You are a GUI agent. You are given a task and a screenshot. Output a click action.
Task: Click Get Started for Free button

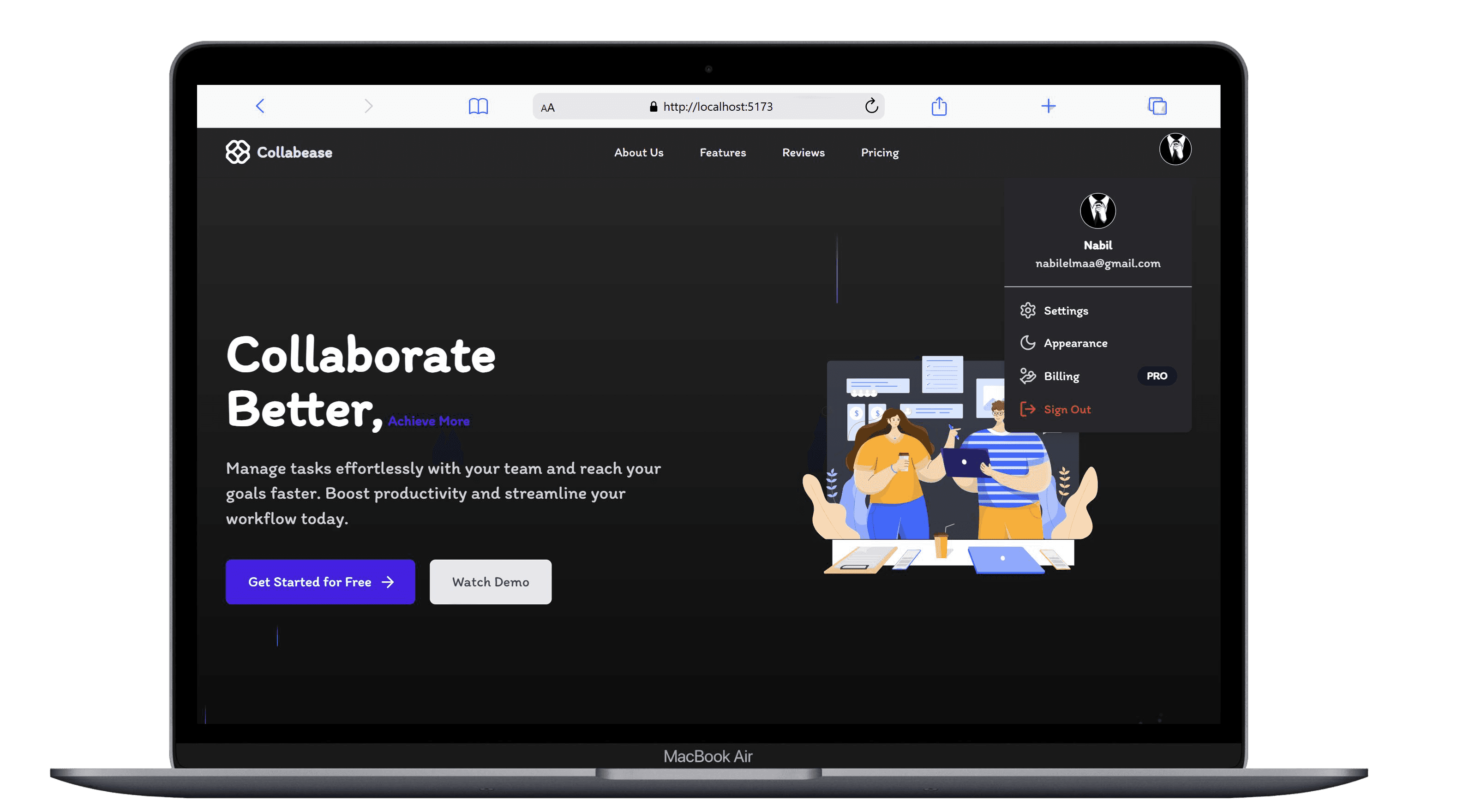pyautogui.click(x=320, y=581)
